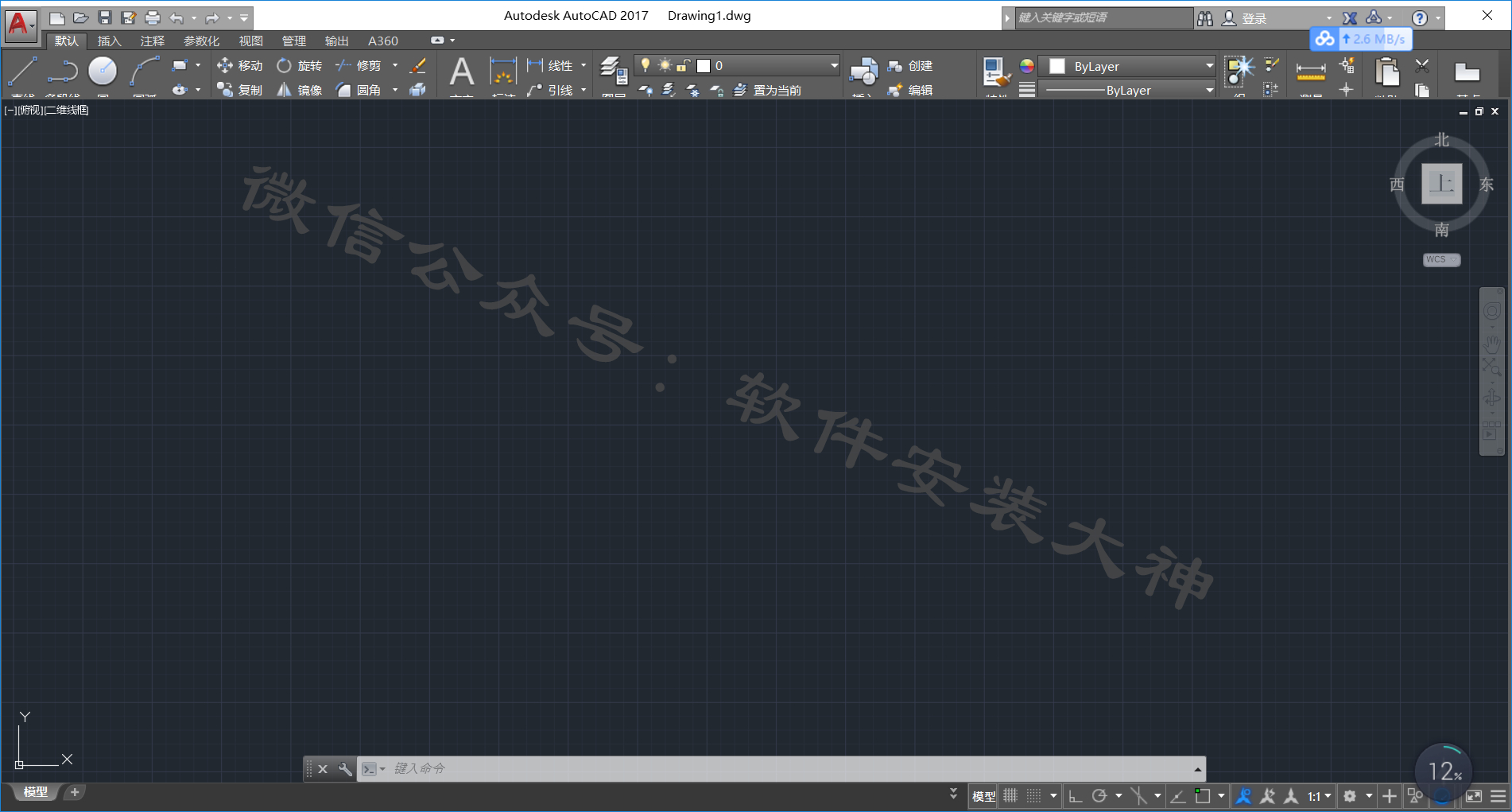The image size is (1512, 812).
Task: Select the Polyline tool
Action: tap(62, 72)
